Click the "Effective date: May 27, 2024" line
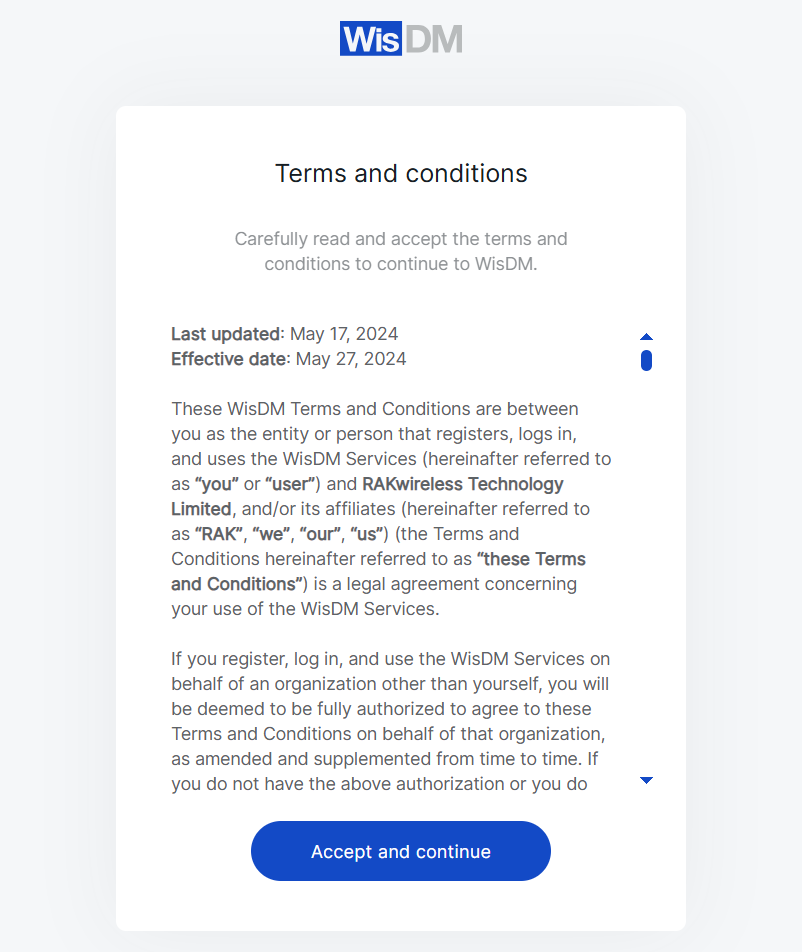Image resolution: width=802 pixels, height=952 pixels. click(x=288, y=358)
